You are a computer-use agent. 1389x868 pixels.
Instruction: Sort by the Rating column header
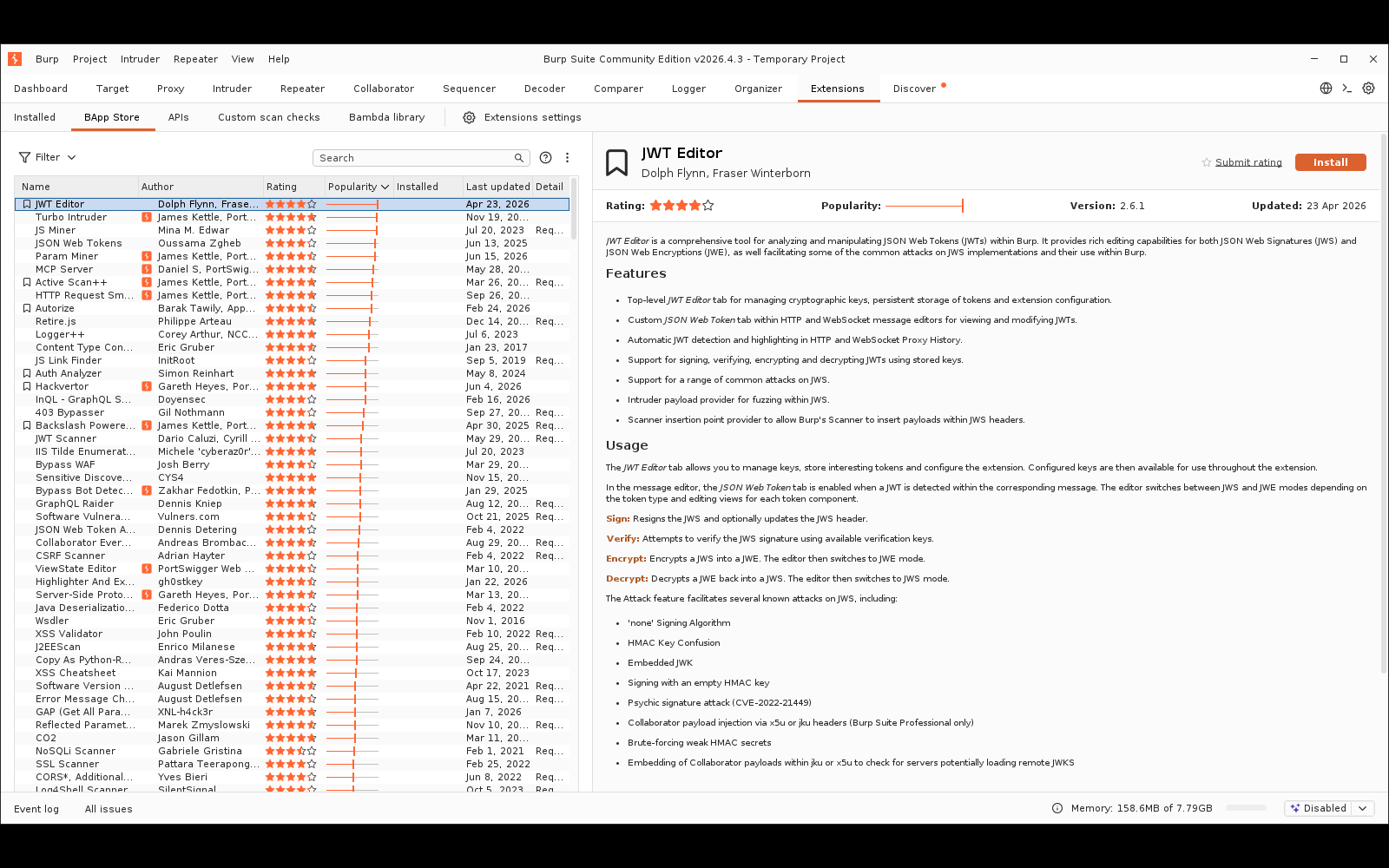pos(293,187)
